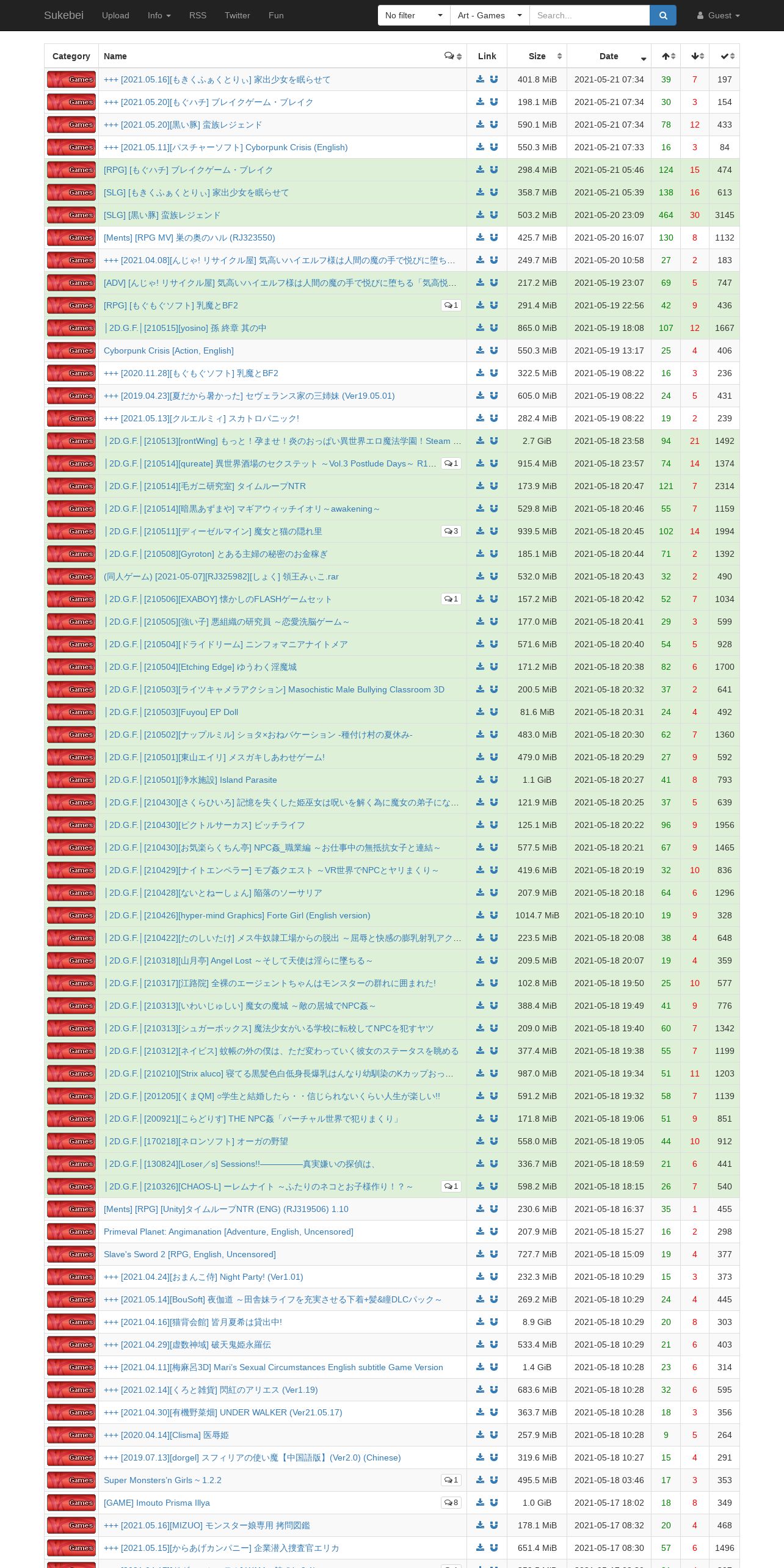
Task: Open Primeval Planet: Angimanation torrent page
Action: tap(228, 1232)
